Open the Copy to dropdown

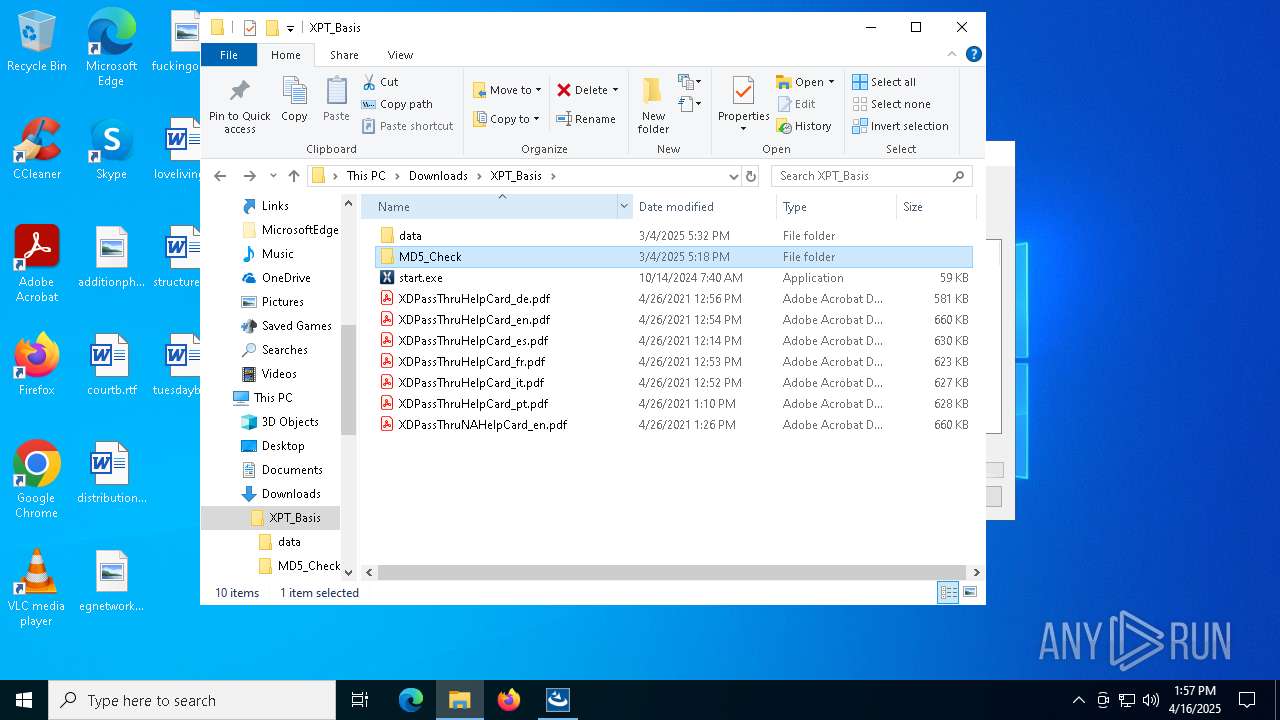pos(505,119)
